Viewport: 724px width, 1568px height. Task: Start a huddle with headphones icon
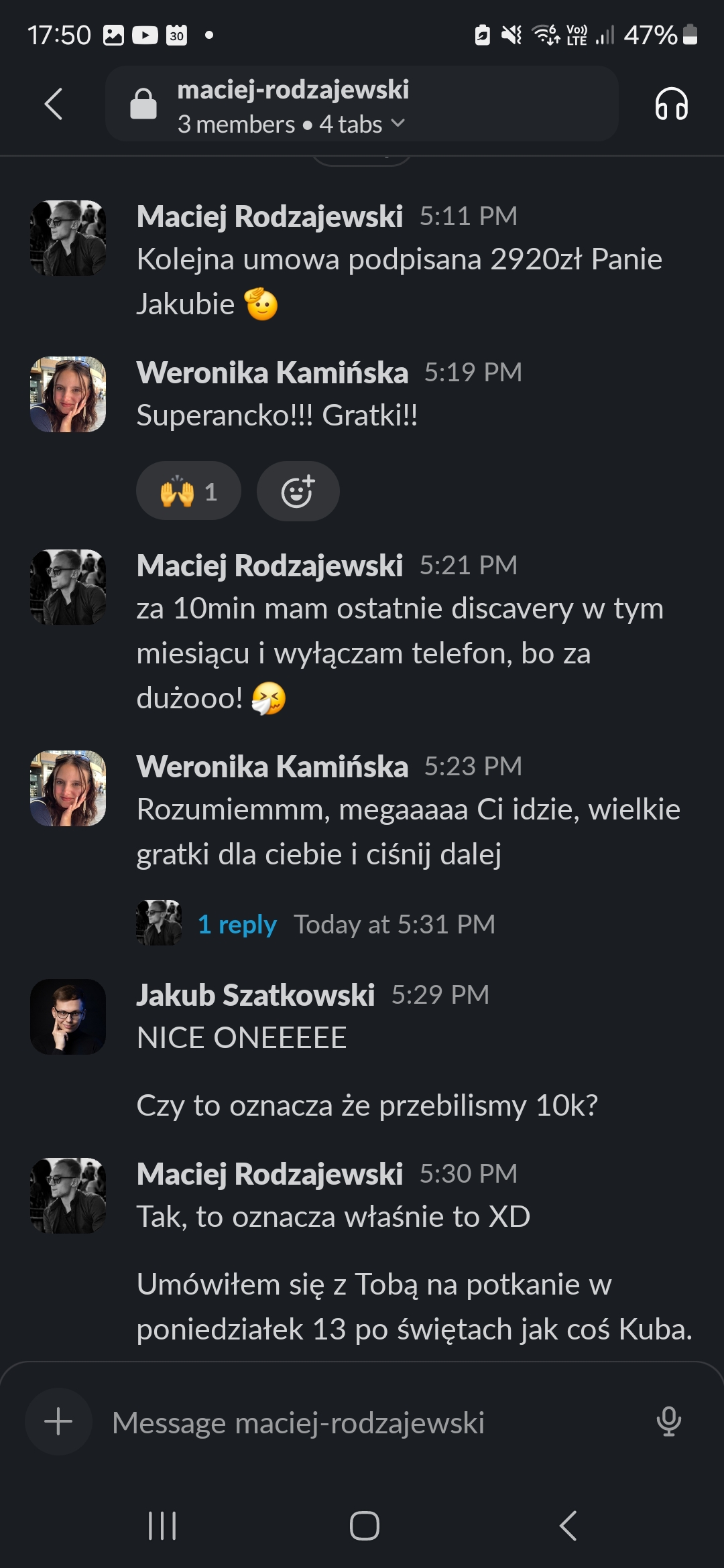671,104
